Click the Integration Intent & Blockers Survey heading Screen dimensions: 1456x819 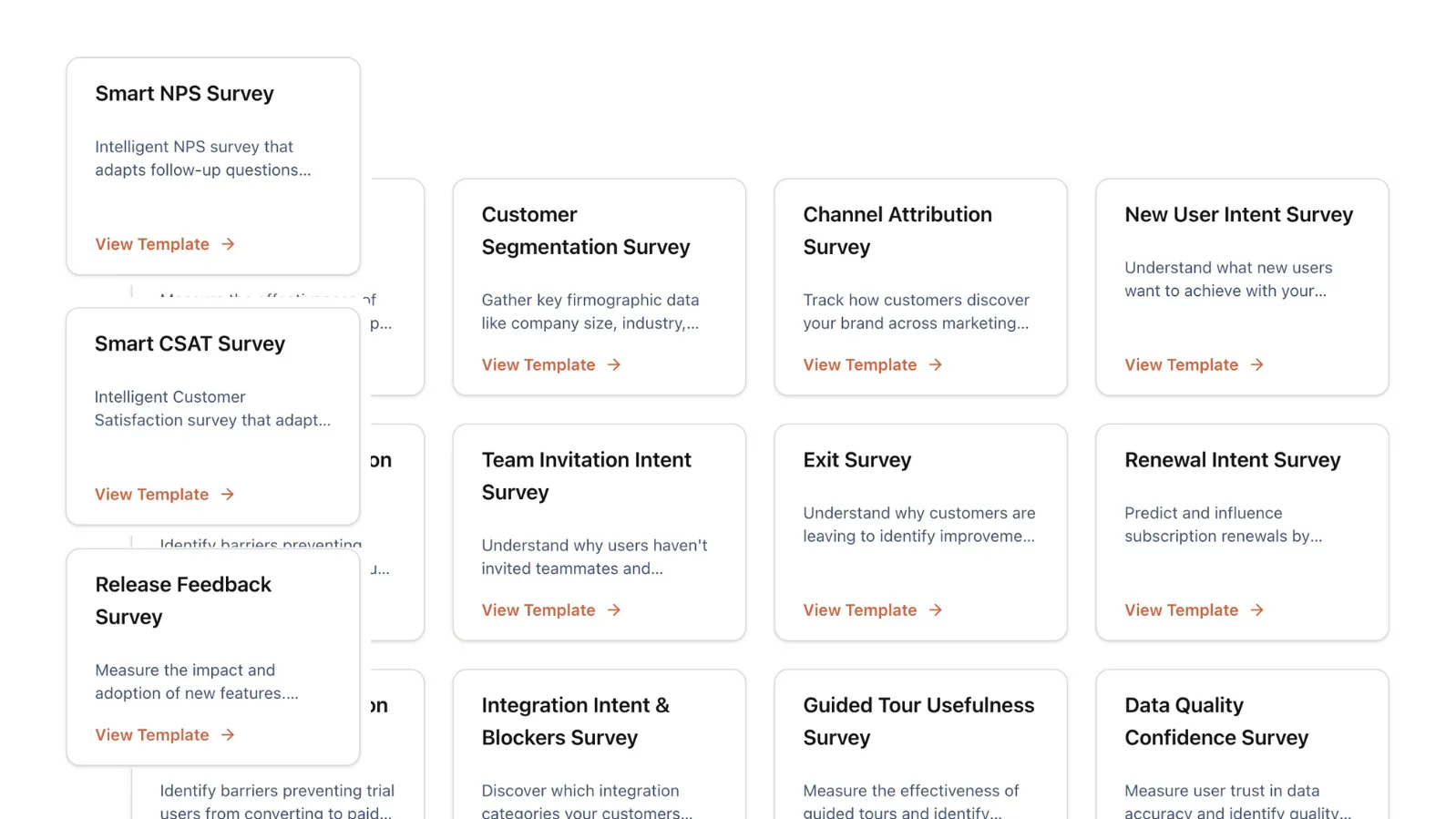coord(575,721)
